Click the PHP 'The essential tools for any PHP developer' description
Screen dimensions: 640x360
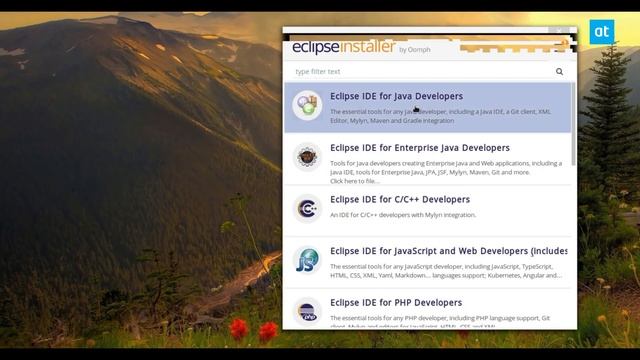pyautogui.click(x=440, y=322)
